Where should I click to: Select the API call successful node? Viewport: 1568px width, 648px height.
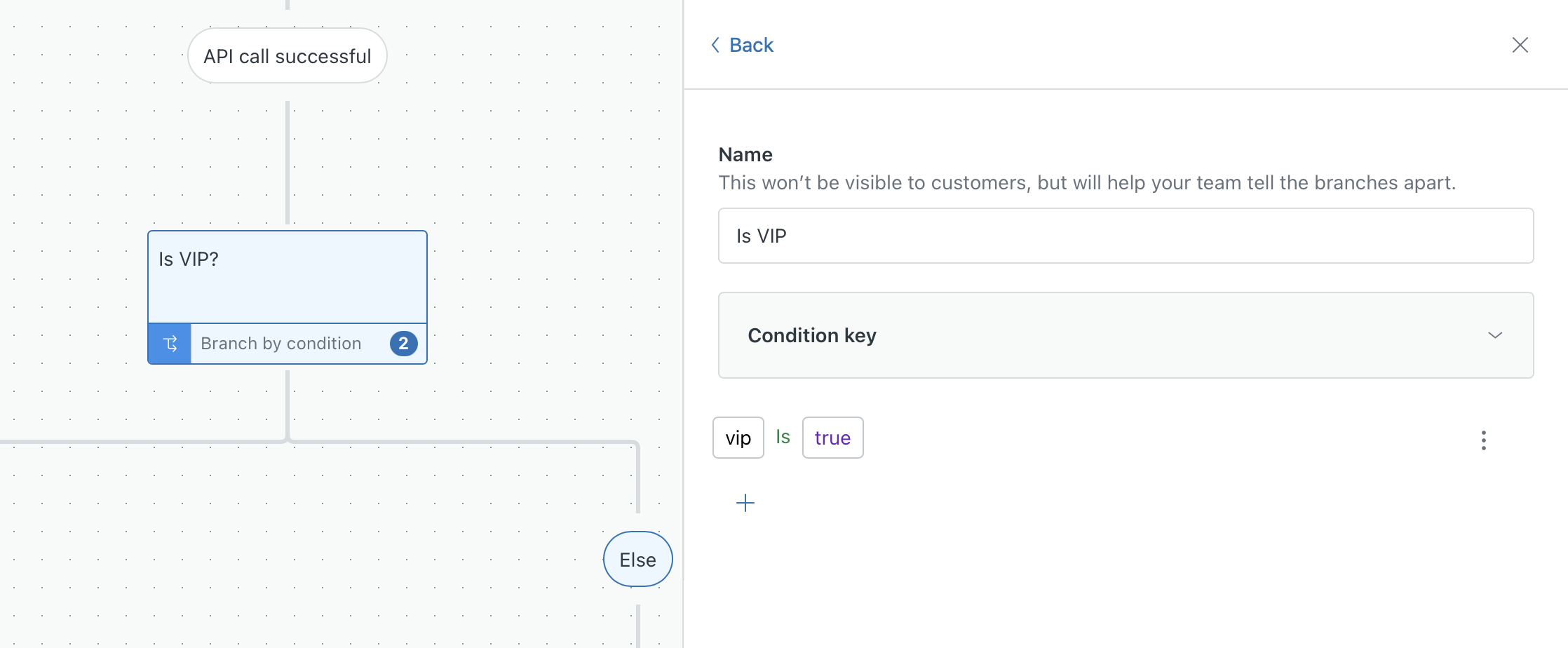click(x=287, y=56)
